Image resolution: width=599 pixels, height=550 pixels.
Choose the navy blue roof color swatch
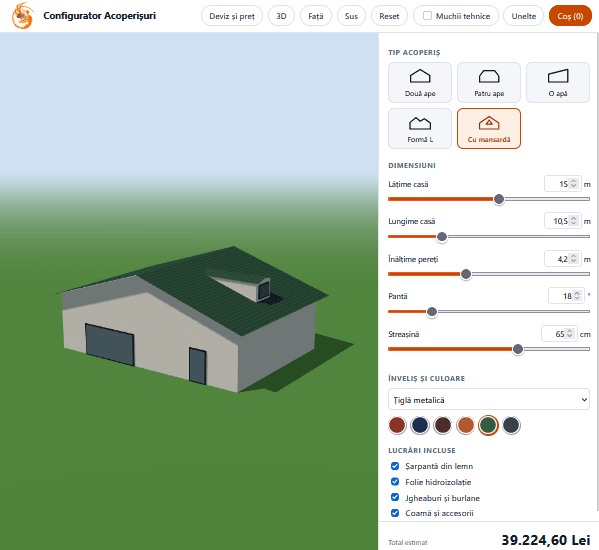pyautogui.click(x=420, y=425)
